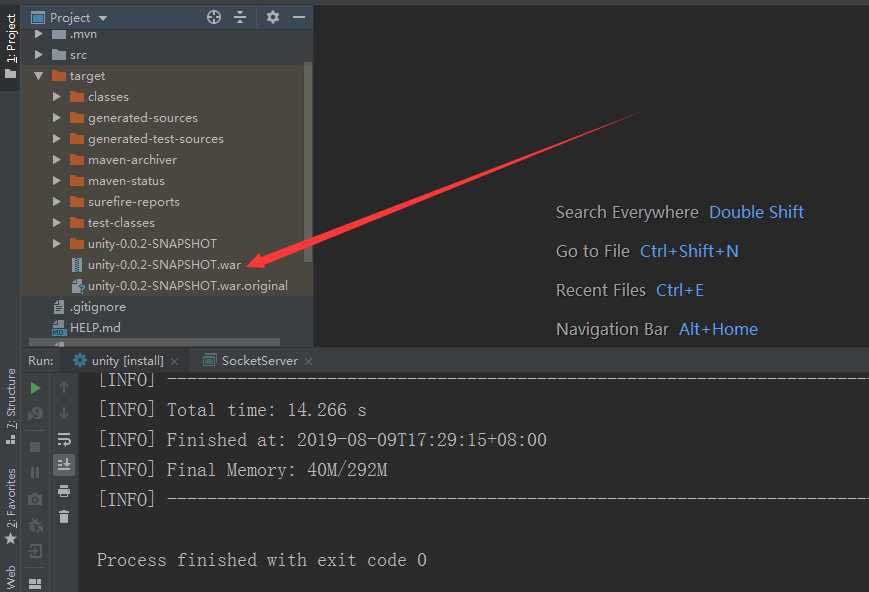The height and width of the screenshot is (592, 869).
Task: Click the Clear All trash icon
Action: 64,517
